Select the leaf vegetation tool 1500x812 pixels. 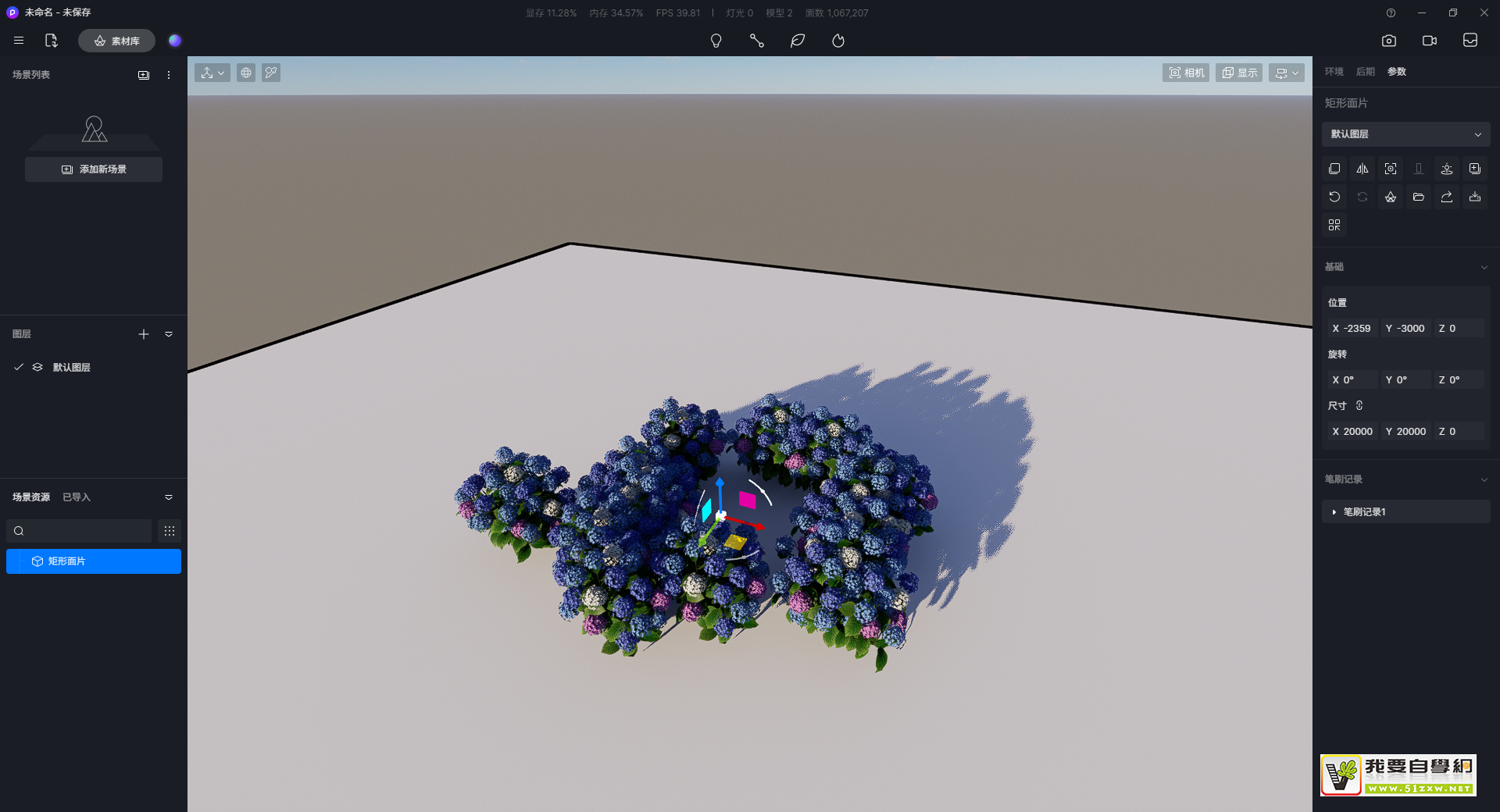(x=797, y=41)
